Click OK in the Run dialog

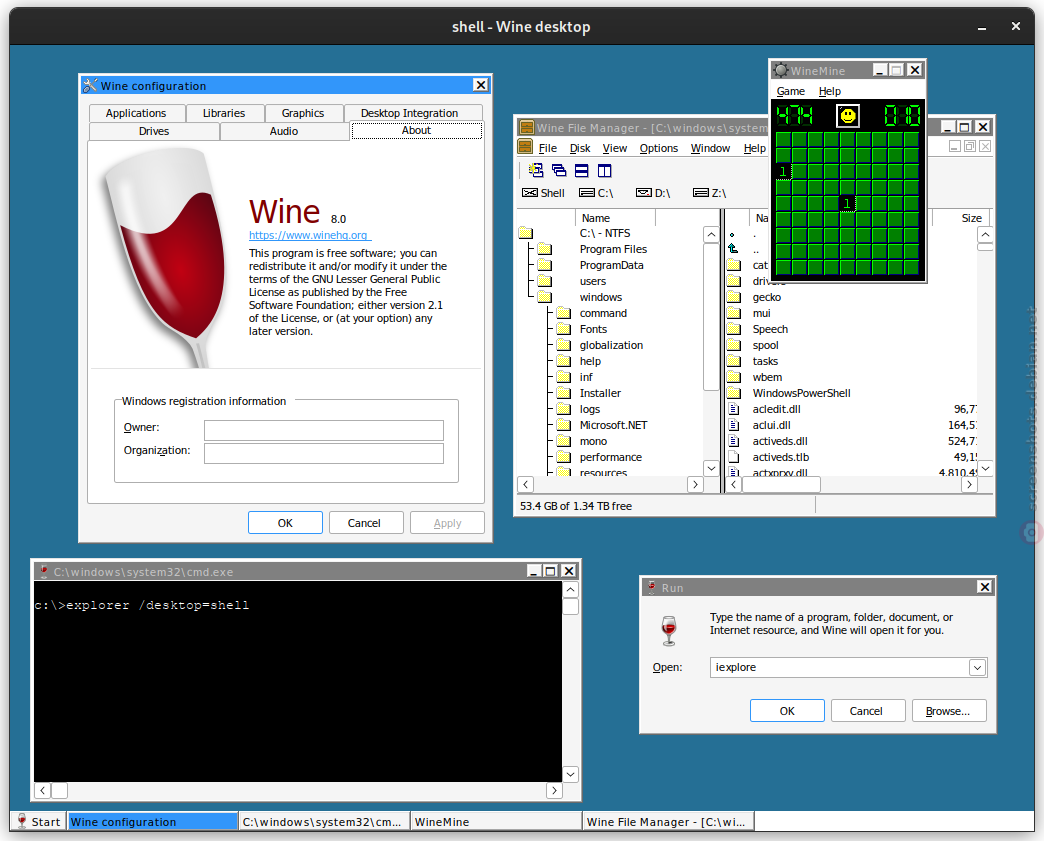787,710
